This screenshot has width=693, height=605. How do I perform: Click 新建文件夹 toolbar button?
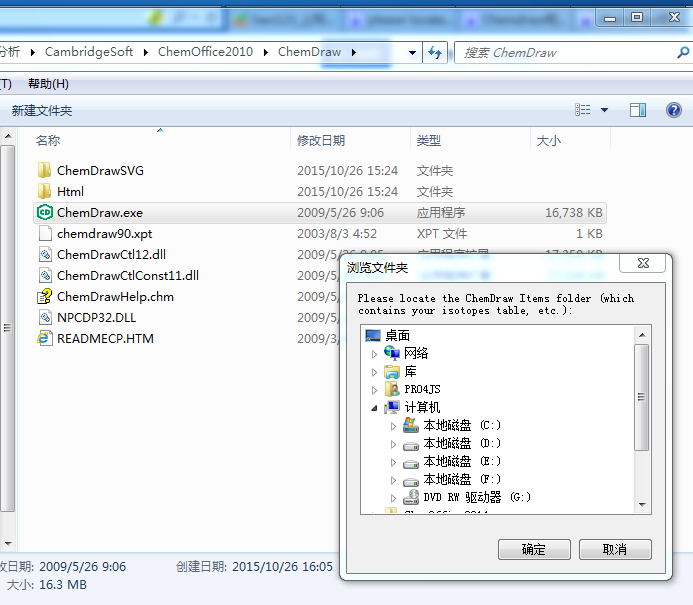(42, 110)
